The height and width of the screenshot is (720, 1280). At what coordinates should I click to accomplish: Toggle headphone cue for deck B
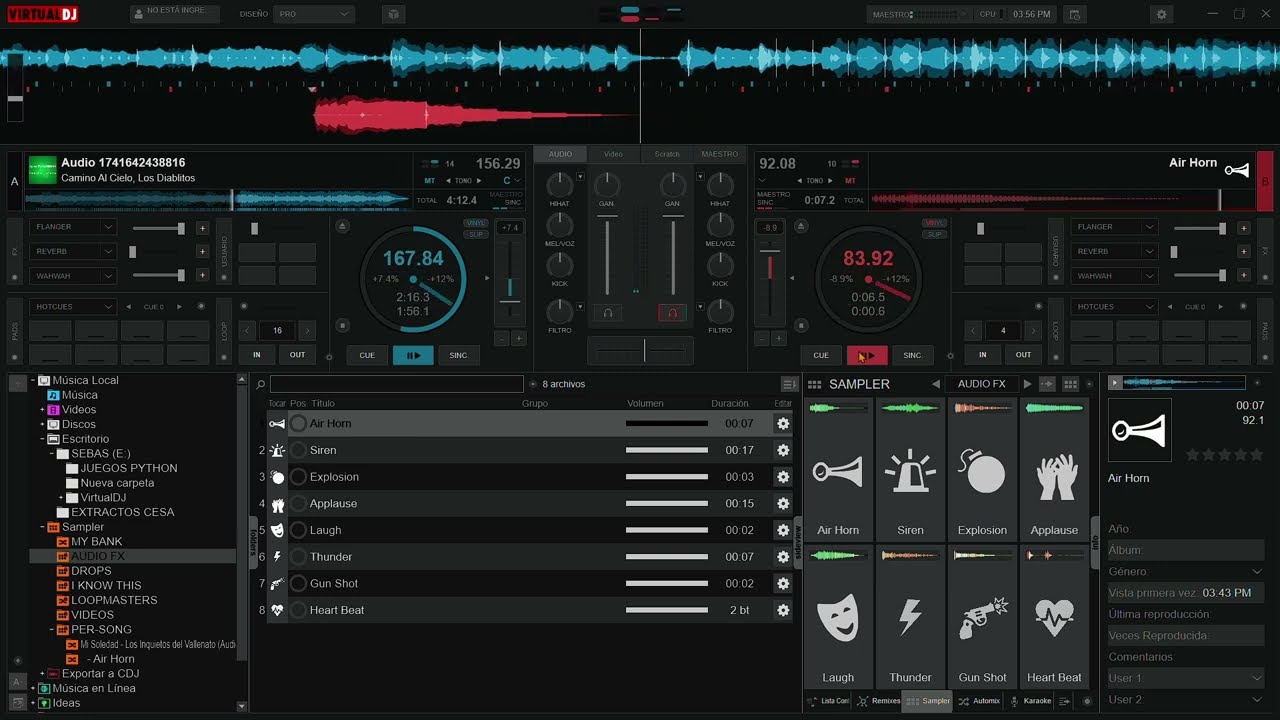coord(672,313)
